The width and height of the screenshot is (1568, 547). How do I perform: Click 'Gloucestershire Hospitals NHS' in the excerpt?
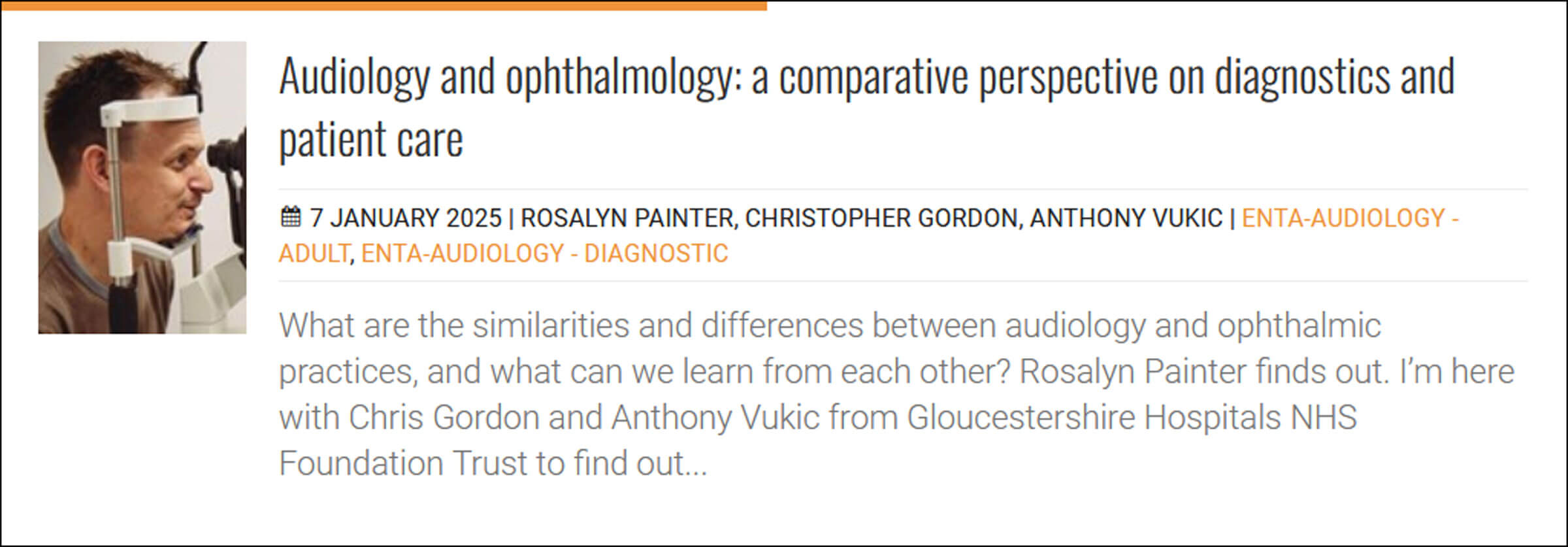(x=1132, y=418)
